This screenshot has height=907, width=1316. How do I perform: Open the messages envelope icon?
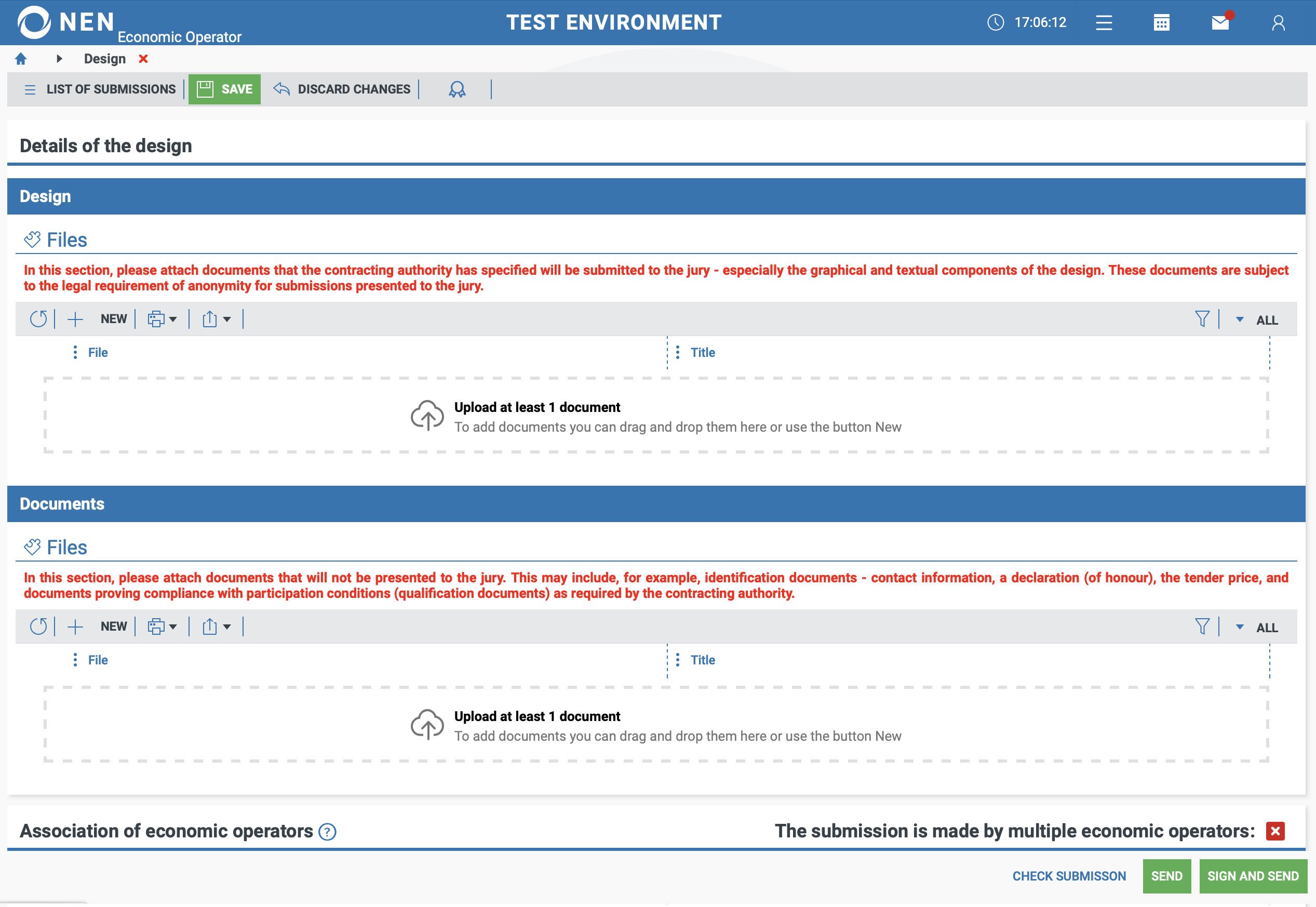coord(1219,23)
